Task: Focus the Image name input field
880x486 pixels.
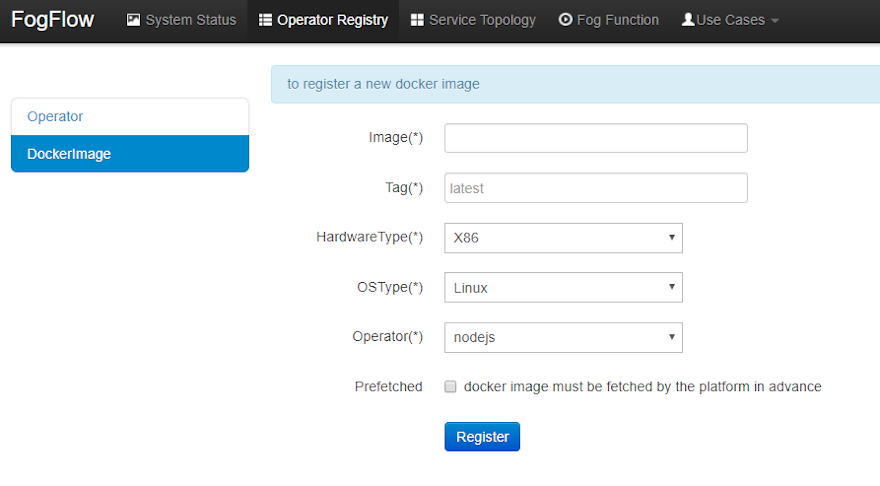Action: click(x=595, y=138)
